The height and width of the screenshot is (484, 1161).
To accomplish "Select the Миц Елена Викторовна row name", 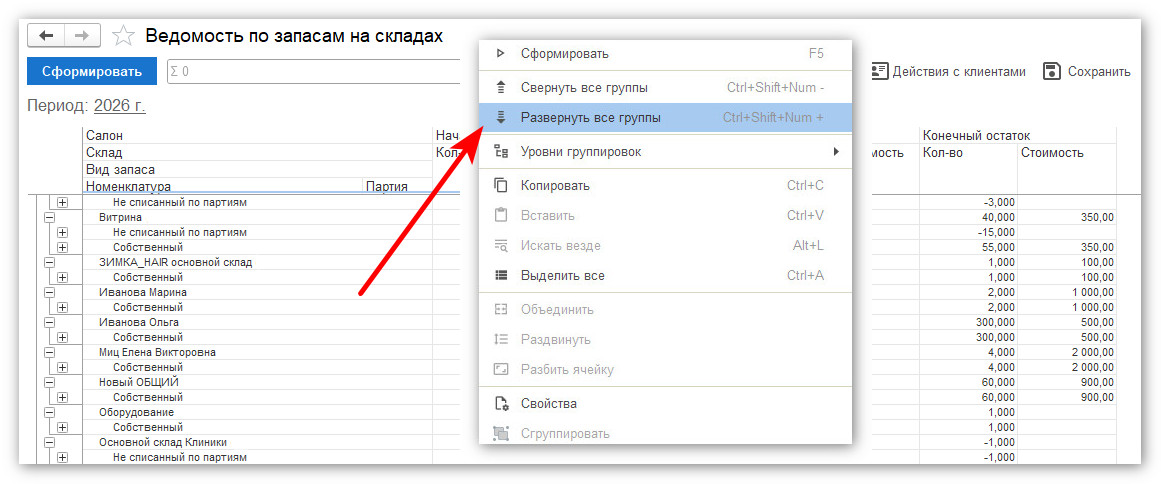I will [x=257, y=352].
